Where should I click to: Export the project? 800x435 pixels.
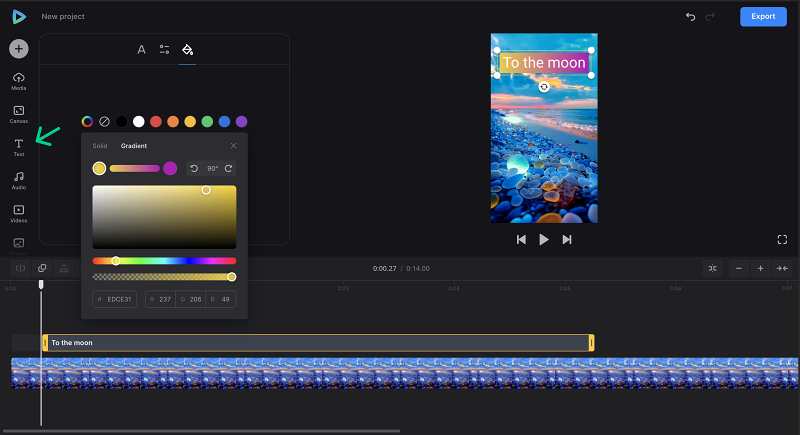[x=763, y=16]
